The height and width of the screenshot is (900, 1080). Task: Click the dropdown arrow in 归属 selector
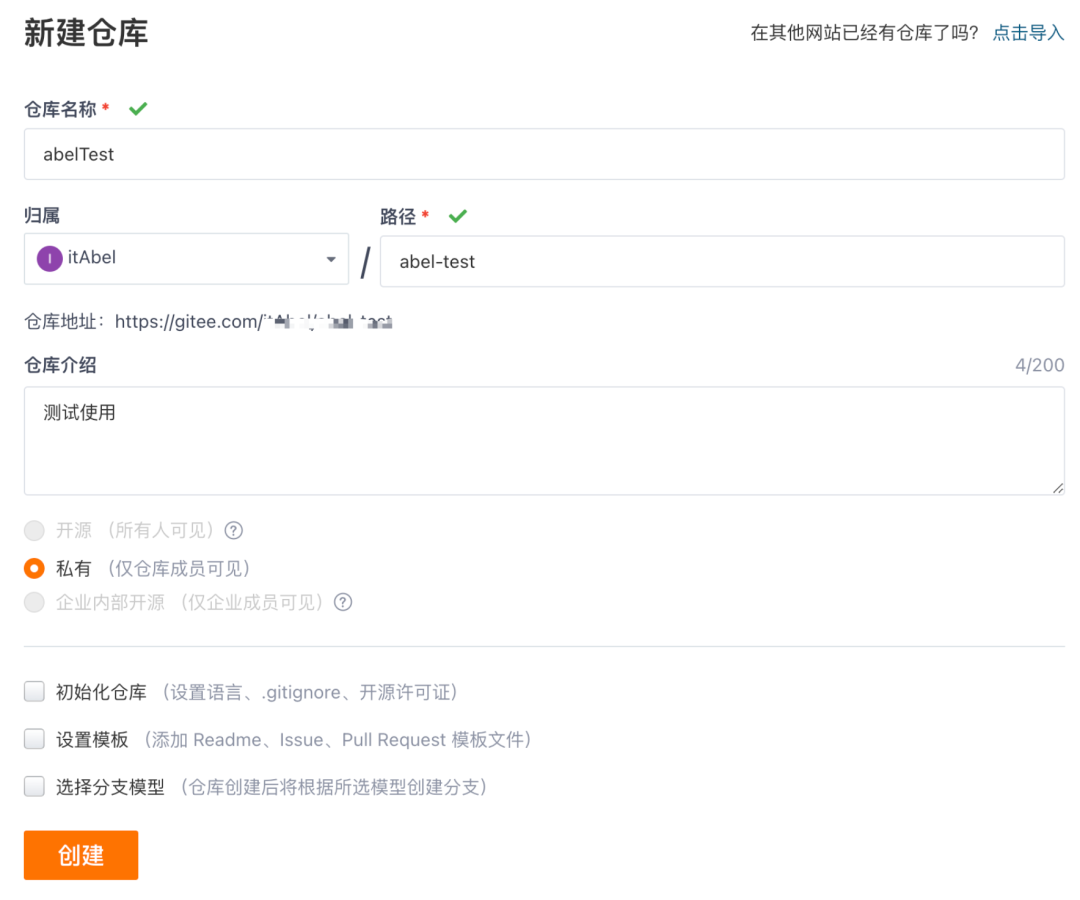tap(331, 260)
